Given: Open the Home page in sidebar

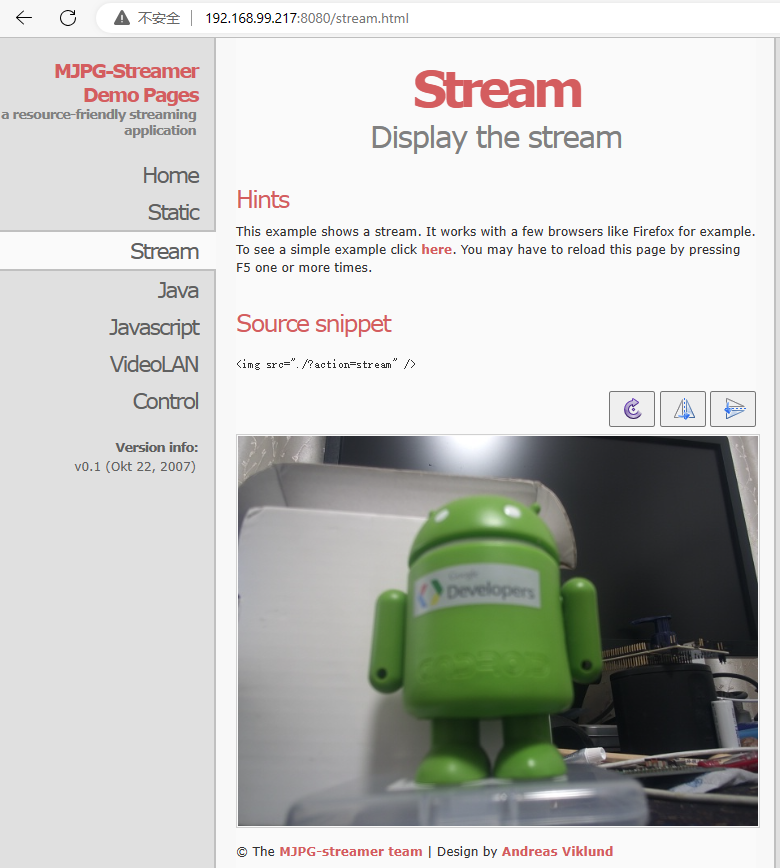Looking at the screenshot, I should [x=171, y=175].
